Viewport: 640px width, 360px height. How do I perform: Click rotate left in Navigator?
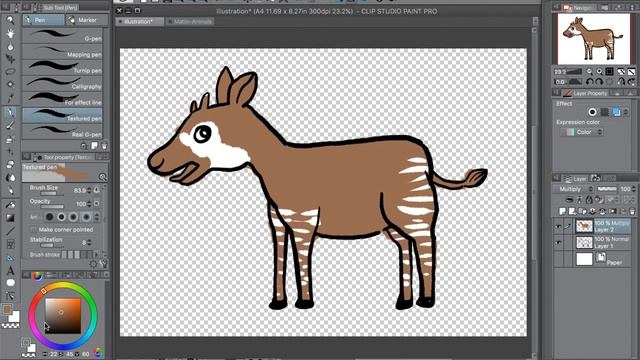589,82
